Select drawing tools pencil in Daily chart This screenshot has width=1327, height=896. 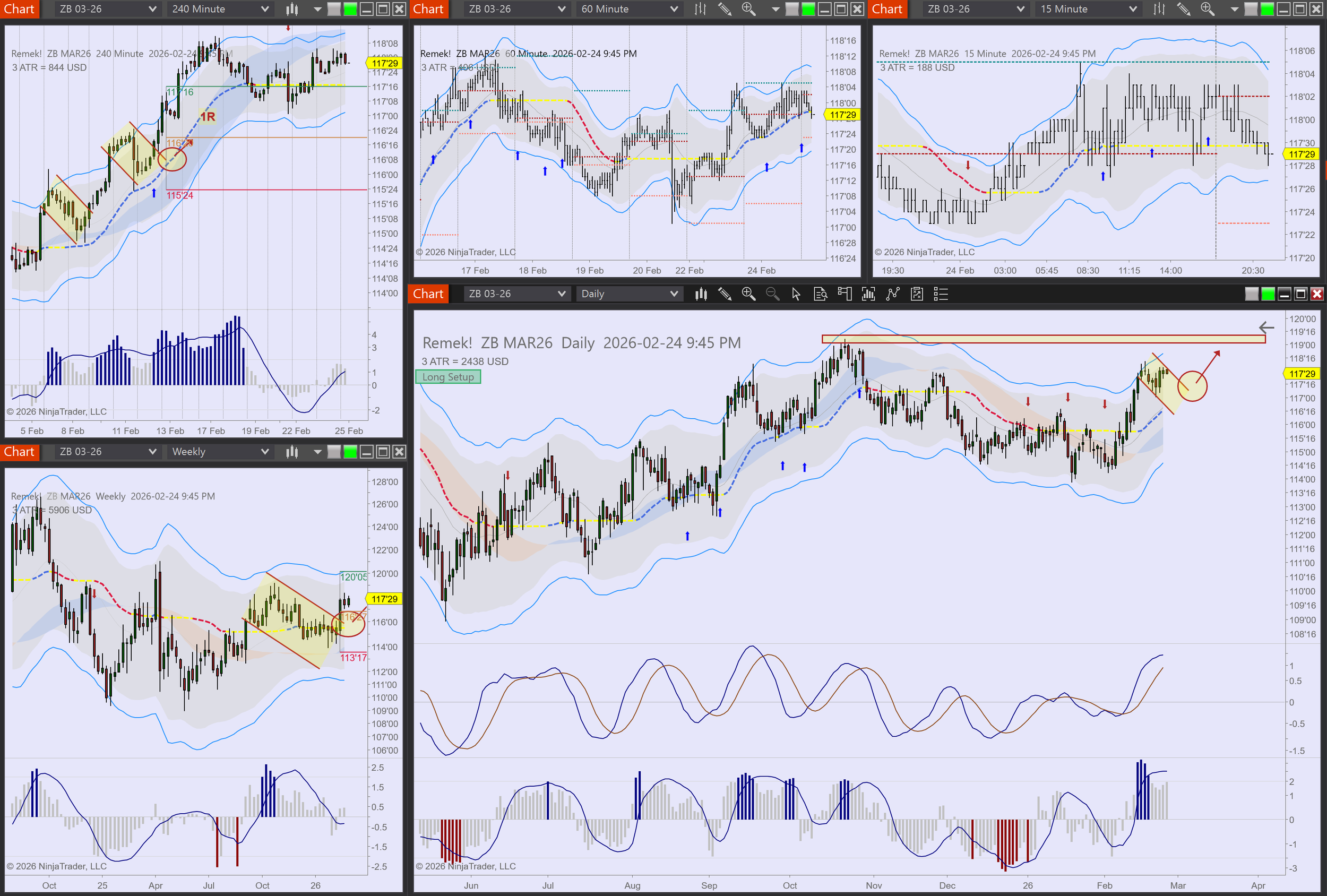click(x=725, y=294)
